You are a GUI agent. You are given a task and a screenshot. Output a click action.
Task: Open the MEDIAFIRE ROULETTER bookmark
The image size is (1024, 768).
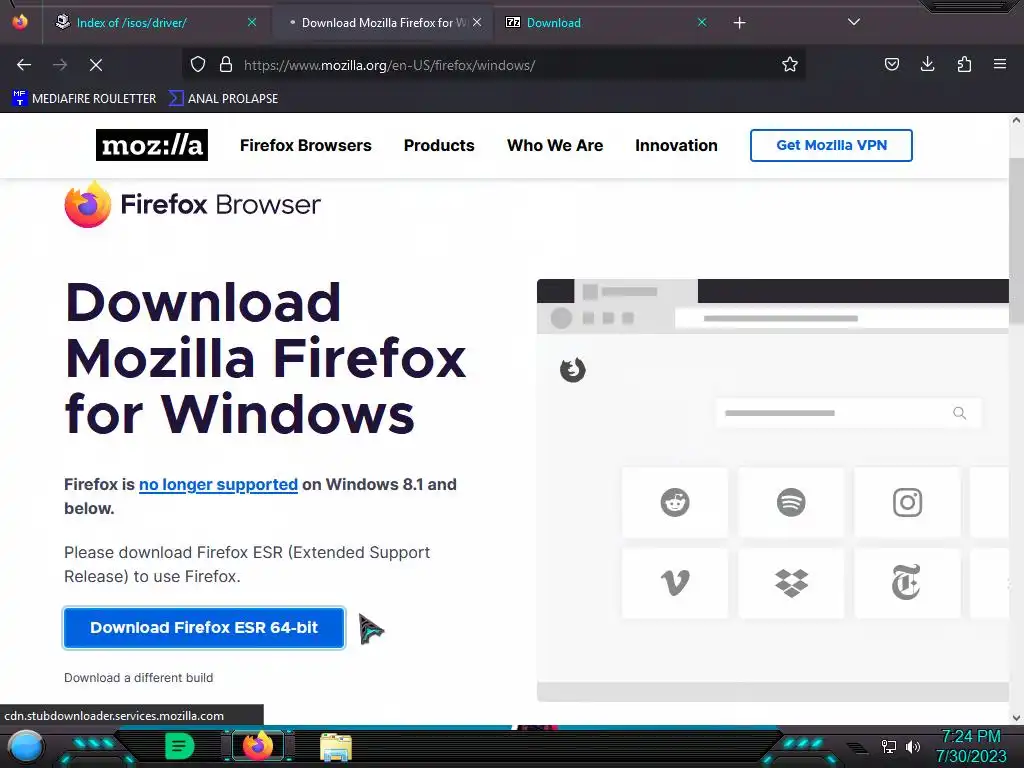point(84,99)
